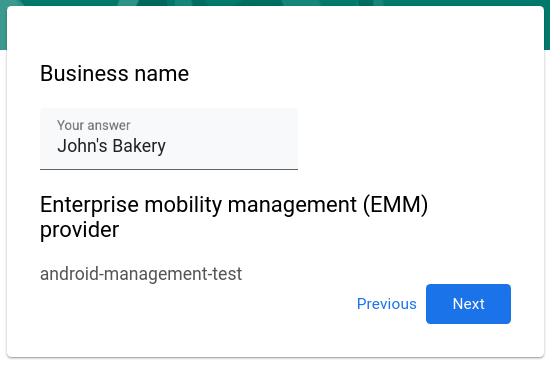Click the word "Business" in the title
The image size is (550, 365).
coord(85,74)
